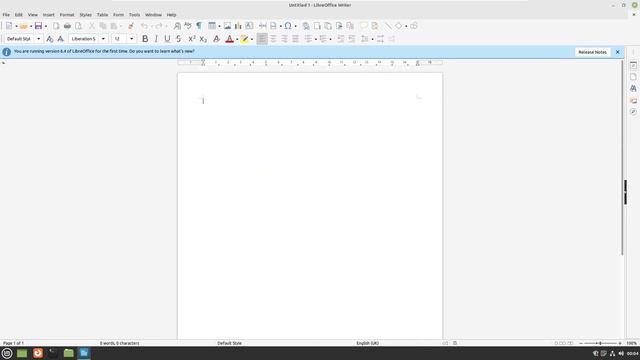Click the Insert Special Character omega icon

[x=288, y=26]
